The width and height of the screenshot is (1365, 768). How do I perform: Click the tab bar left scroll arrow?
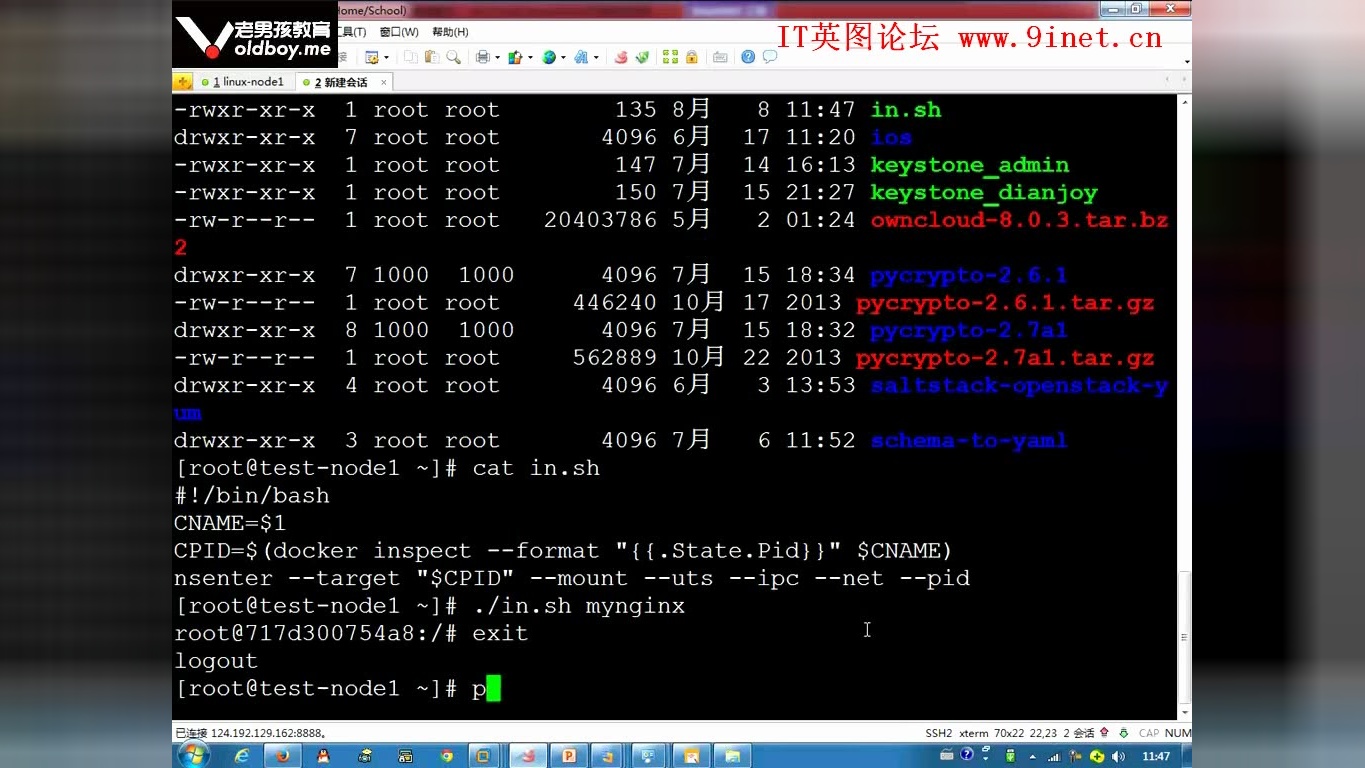tap(1167, 79)
